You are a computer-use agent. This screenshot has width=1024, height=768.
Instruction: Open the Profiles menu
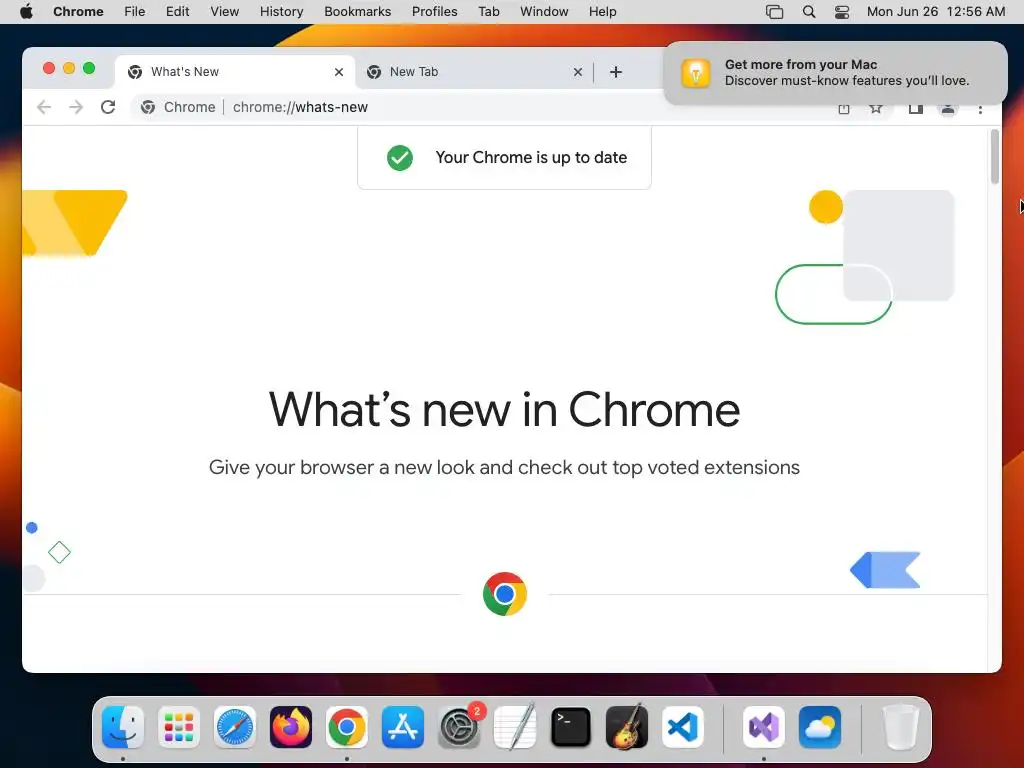click(434, 12)
